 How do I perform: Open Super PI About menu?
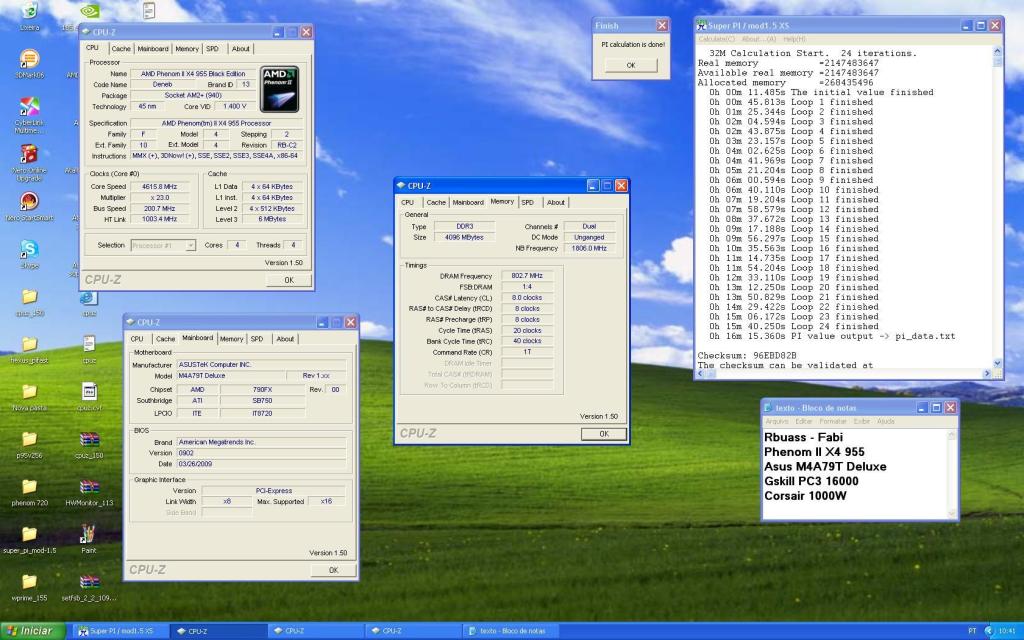pos(758,39)
